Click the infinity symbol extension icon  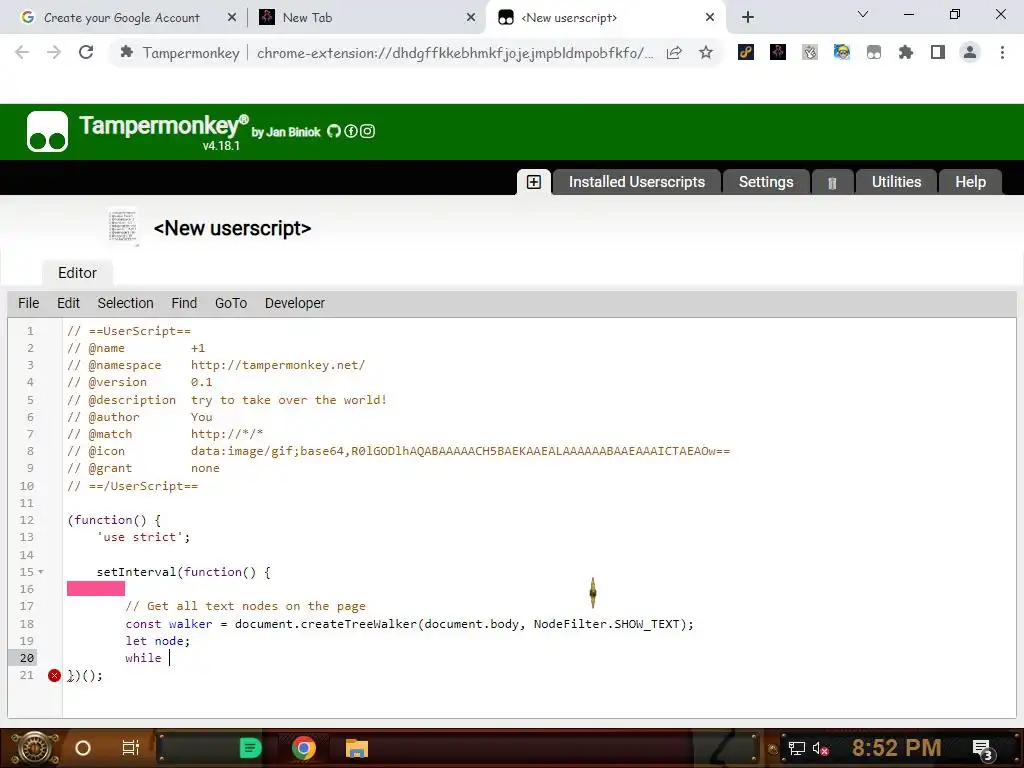(x=746, y=52)
